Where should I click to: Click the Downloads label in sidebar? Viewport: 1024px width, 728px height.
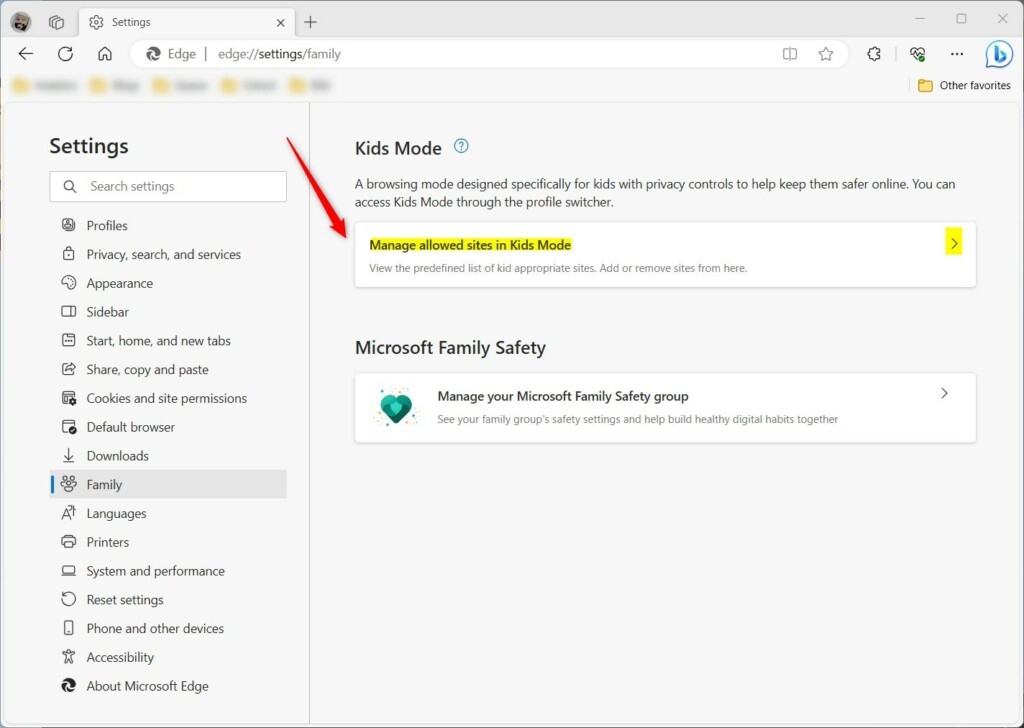[x=118, y=456]
